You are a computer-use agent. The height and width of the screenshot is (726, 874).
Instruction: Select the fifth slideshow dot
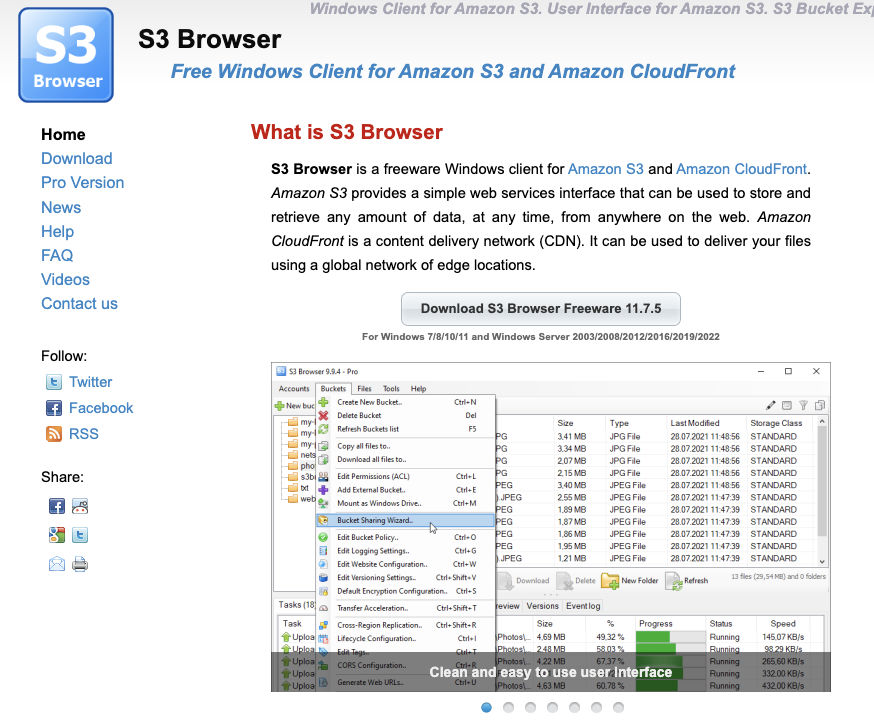[574, 708]
